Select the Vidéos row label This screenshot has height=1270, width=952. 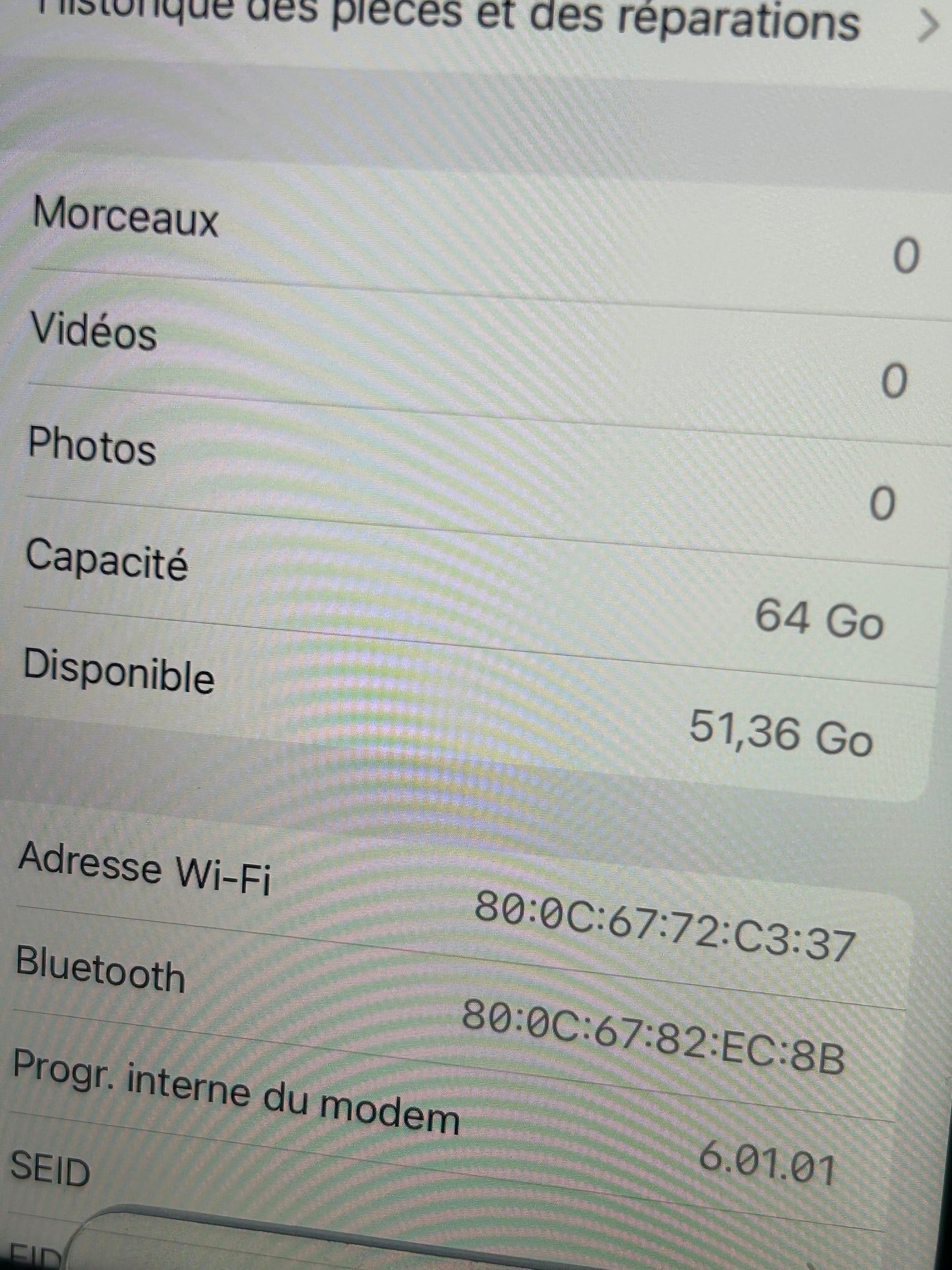click(94, 330)
